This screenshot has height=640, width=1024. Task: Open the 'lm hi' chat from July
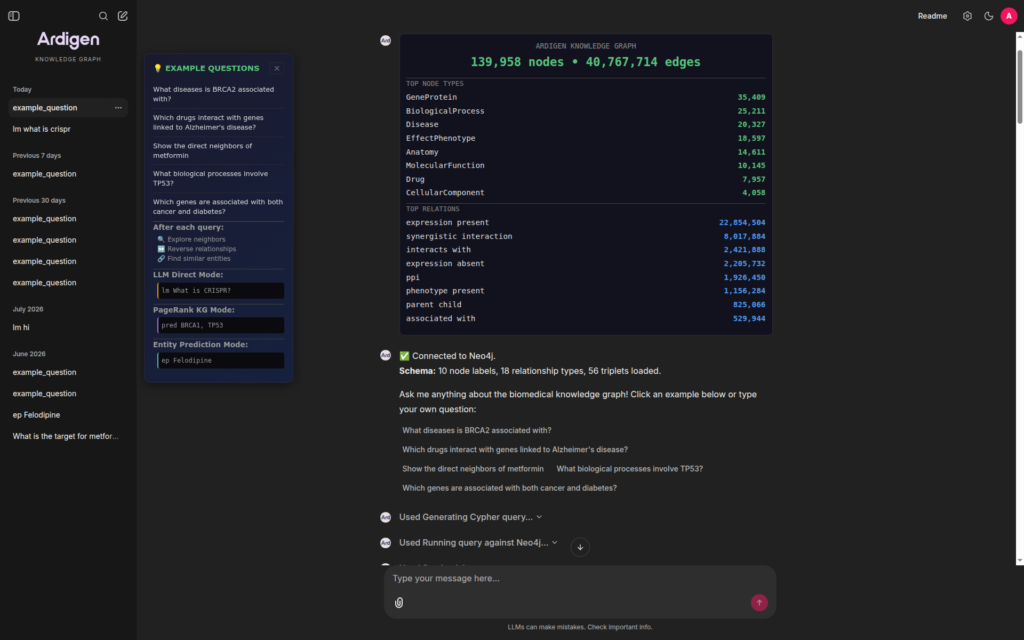click(68, 327)
